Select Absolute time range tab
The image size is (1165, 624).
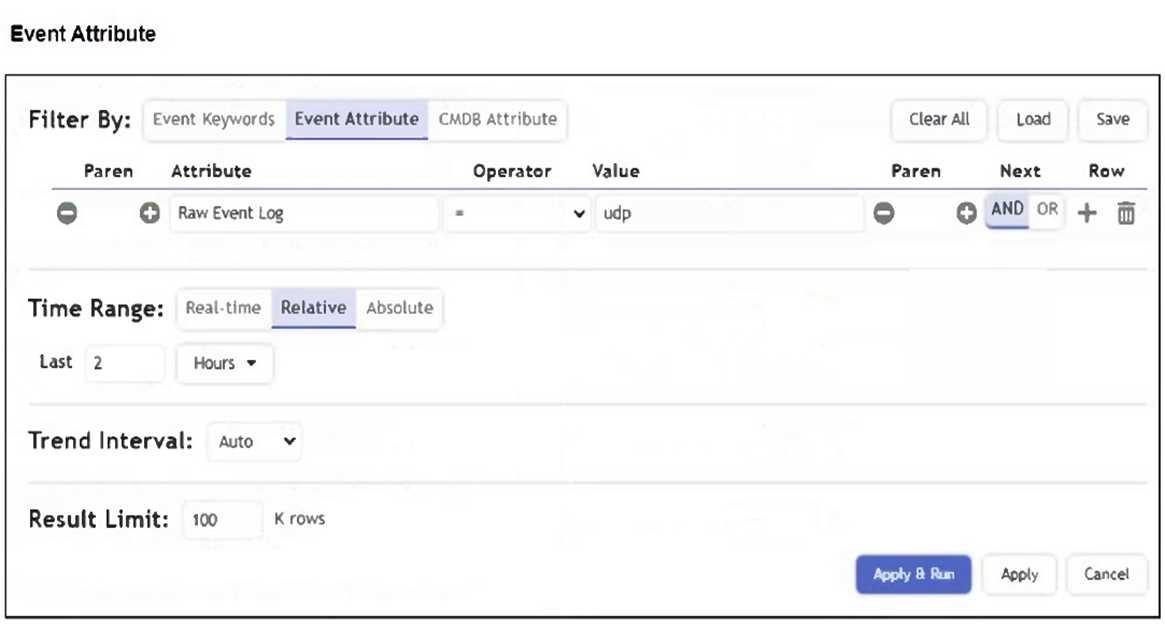tap(399, 308)
